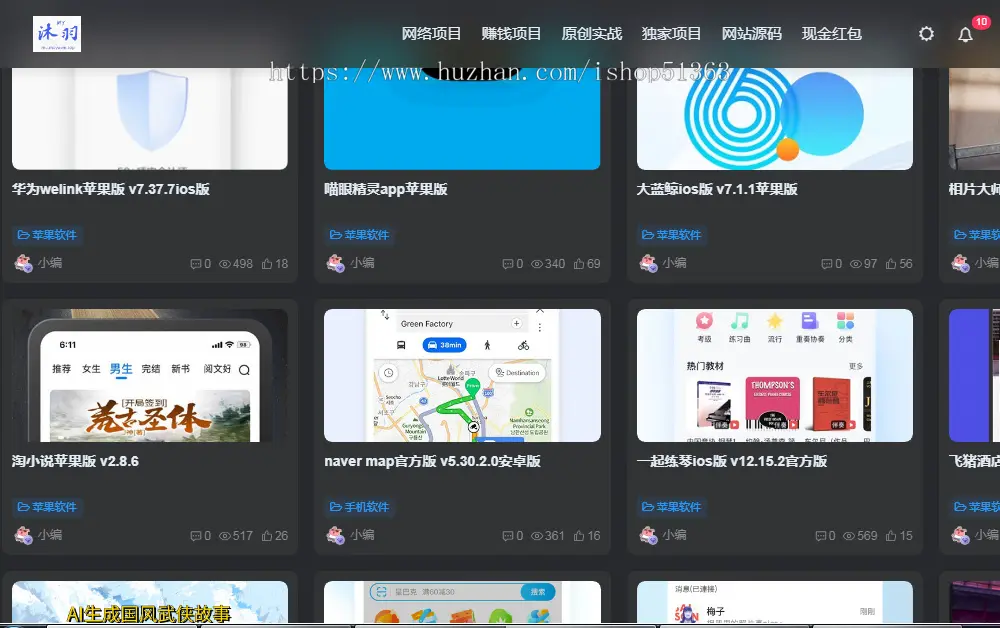
Task: Click views eye icon showing 498
Action: 224,264
